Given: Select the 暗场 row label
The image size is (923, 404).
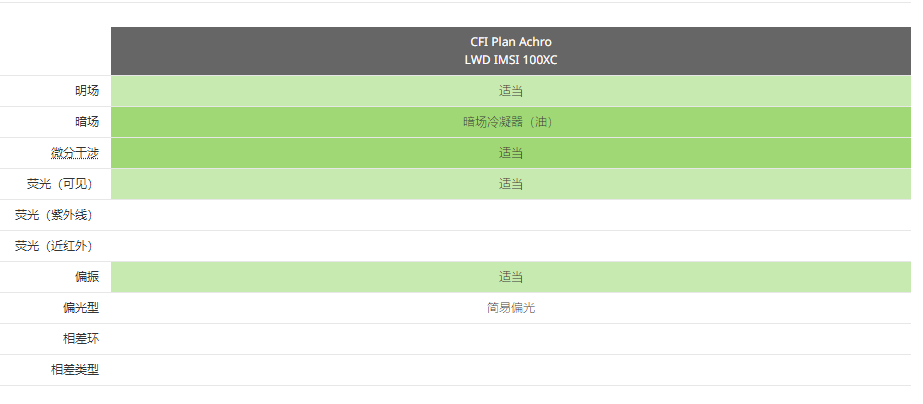Looking at the screenshot, I should point(87,122).
